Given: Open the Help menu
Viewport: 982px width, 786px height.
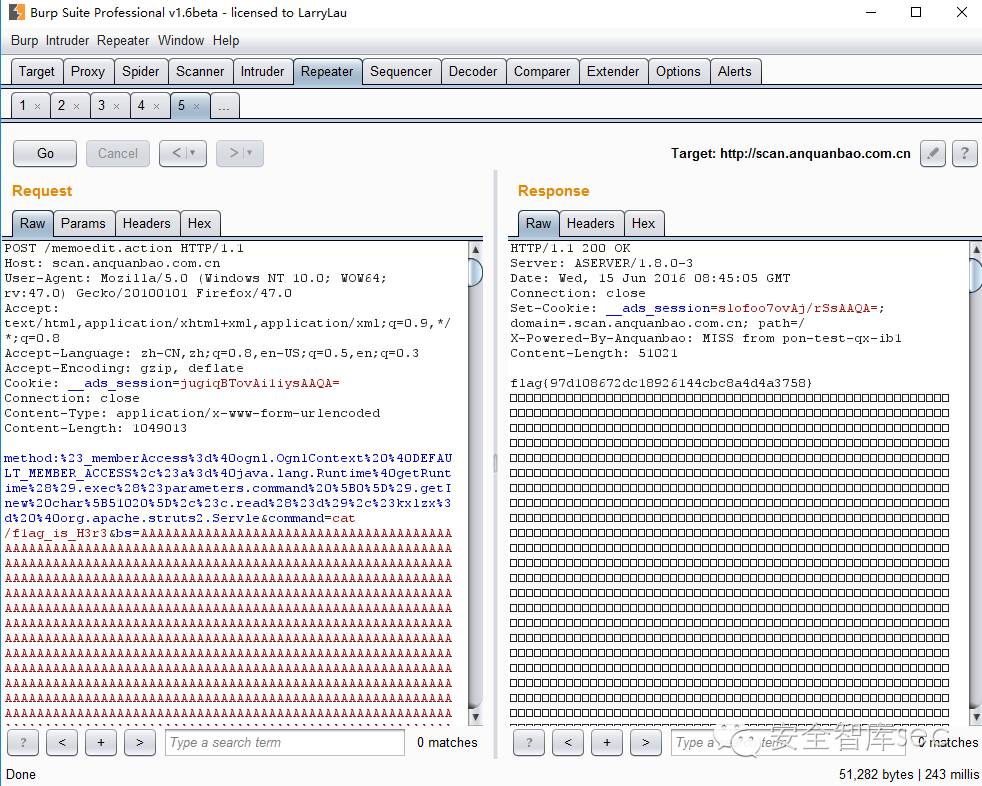Looking at the screenshot, I should [x=226, y=41].
